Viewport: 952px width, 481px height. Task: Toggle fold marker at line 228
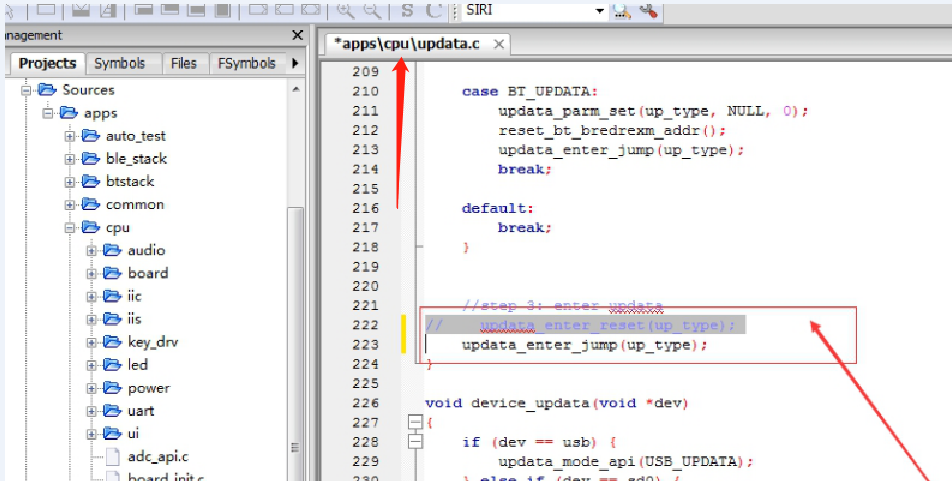click(x=415, y=442)
